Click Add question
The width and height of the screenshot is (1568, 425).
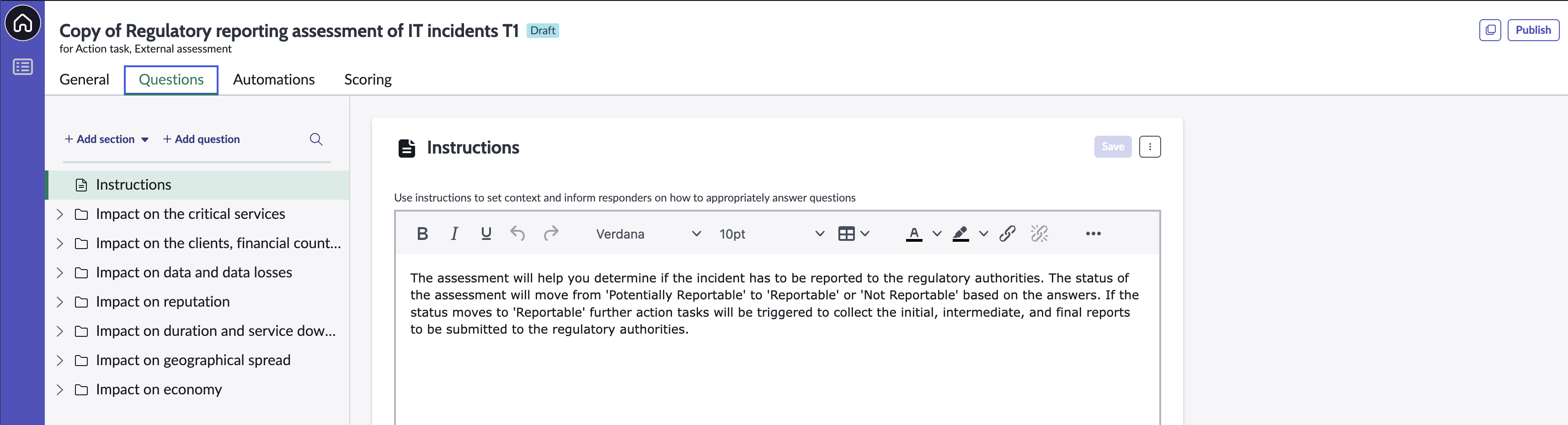(x=202, y=139)
